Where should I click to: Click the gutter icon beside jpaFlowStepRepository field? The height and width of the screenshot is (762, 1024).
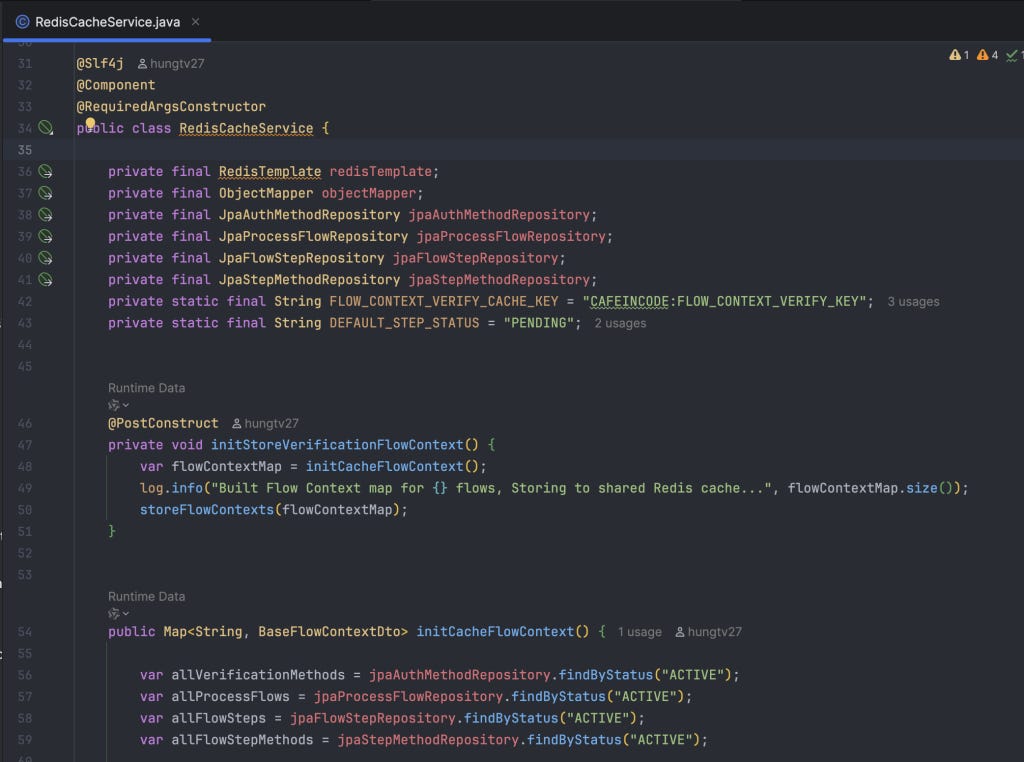coord(45,258)
